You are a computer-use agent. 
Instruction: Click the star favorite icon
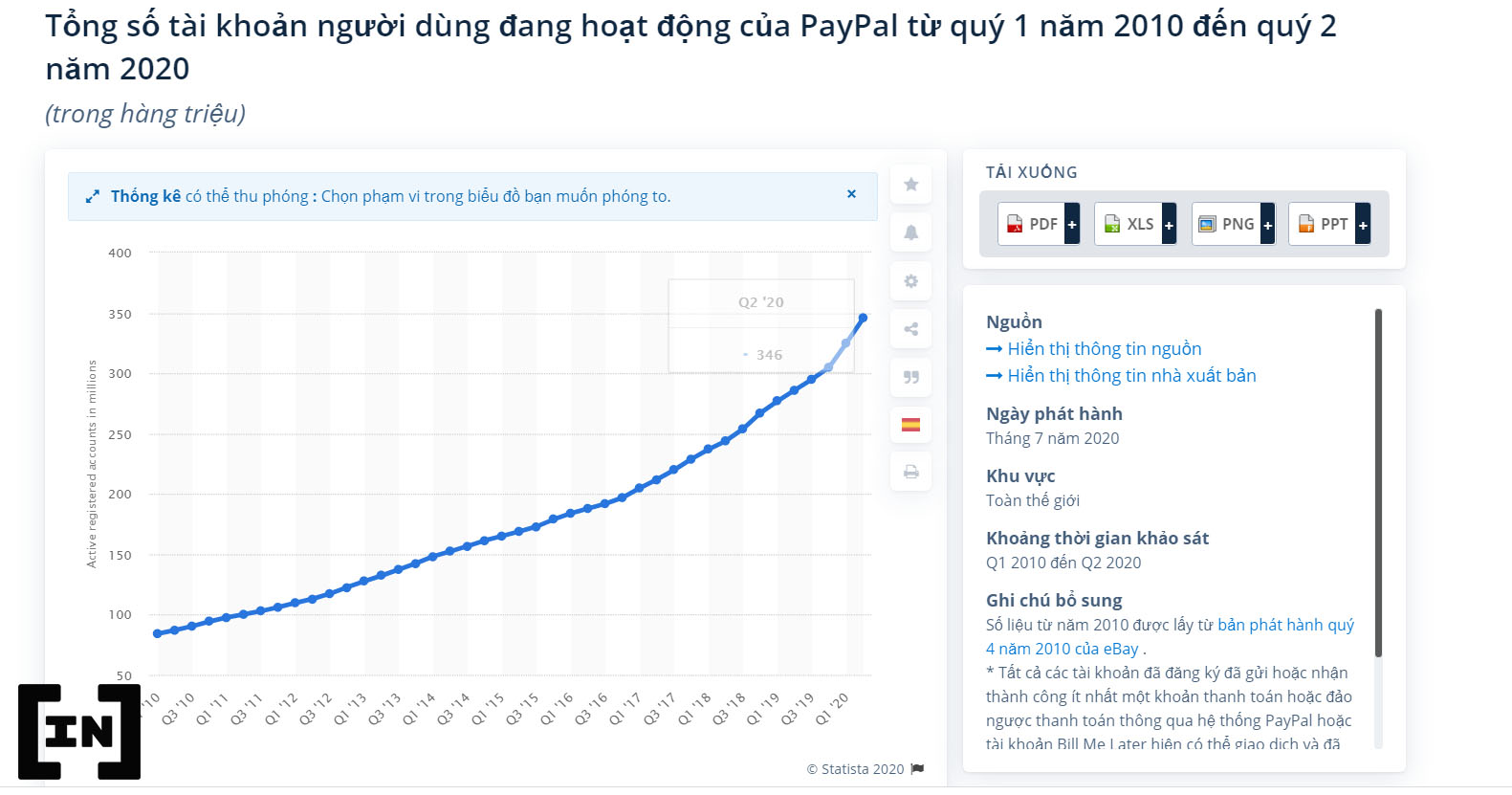pos(910,185)
